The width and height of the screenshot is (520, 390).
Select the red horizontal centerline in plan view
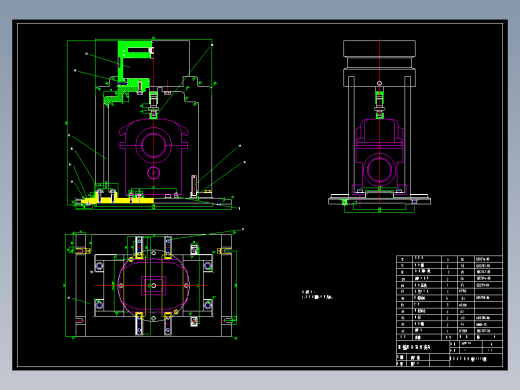(x=151, y=286)
